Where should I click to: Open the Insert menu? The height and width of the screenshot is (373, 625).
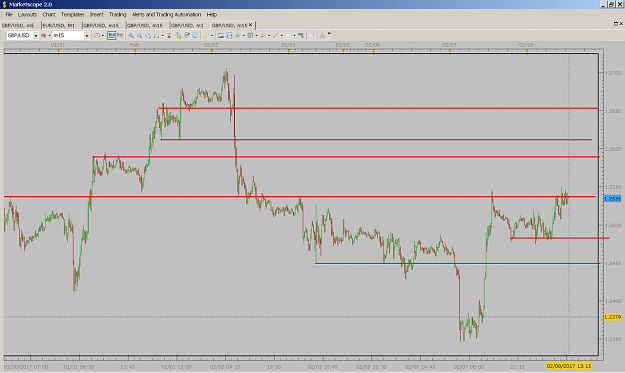click(x=96, y=14)
